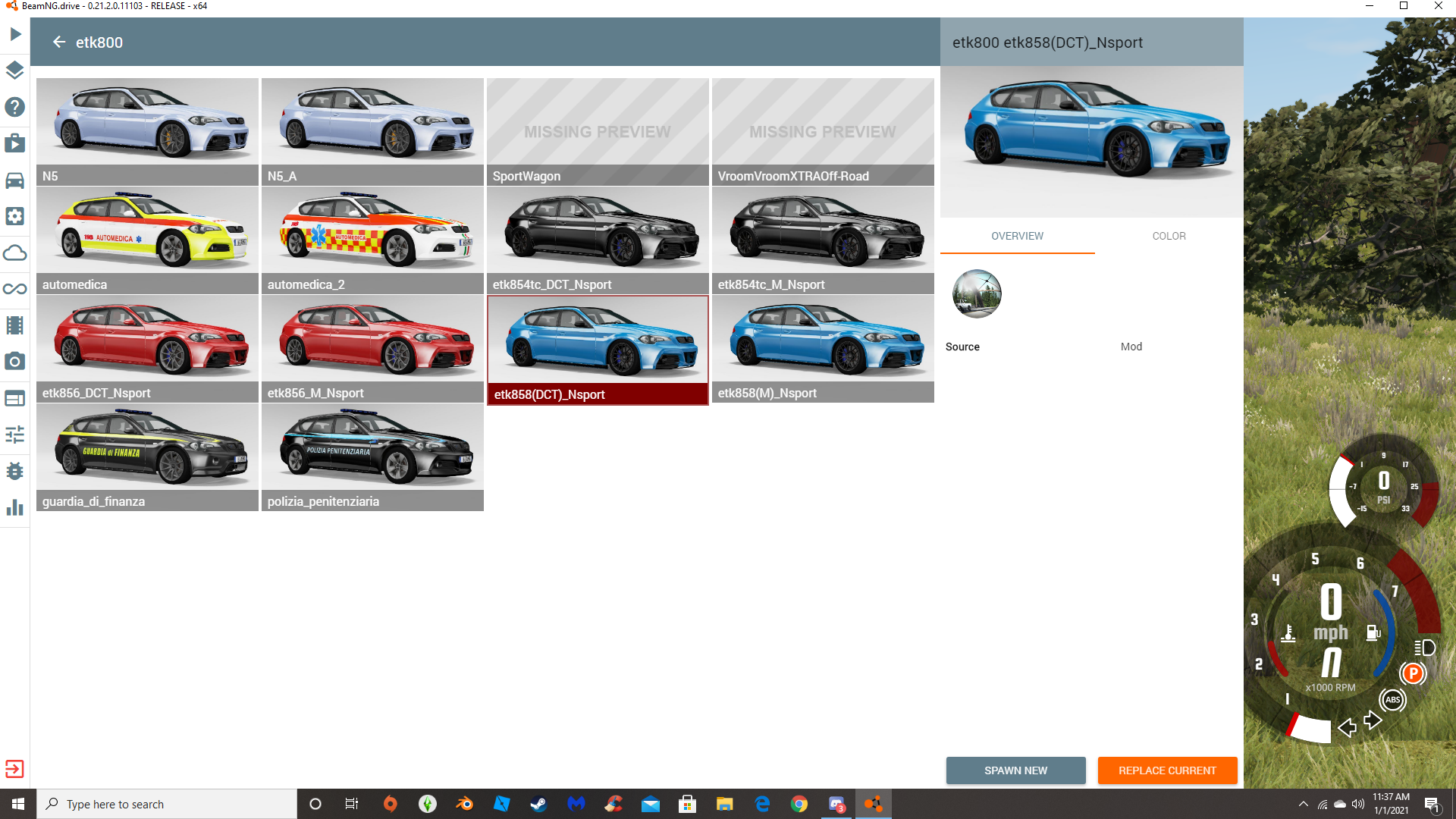Open Microsoft Store from the taskbar
Image resolution: width=1456 pixels, height=819 pixels.
click(x=688, y=804)
